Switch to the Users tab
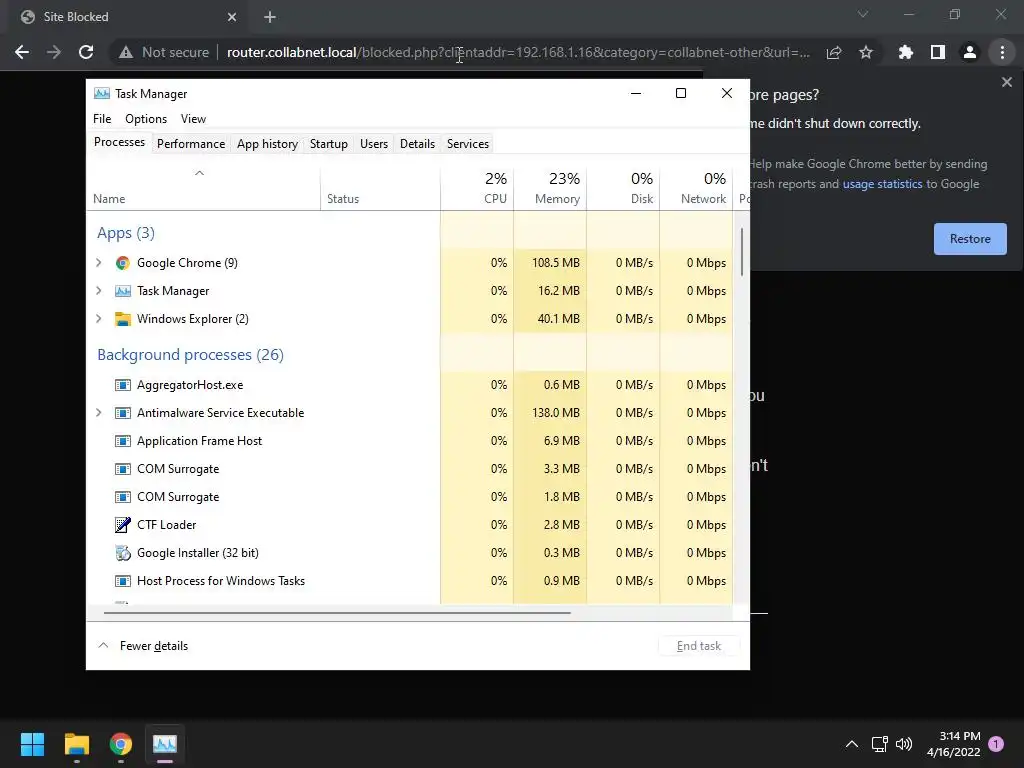 point(374,144)
